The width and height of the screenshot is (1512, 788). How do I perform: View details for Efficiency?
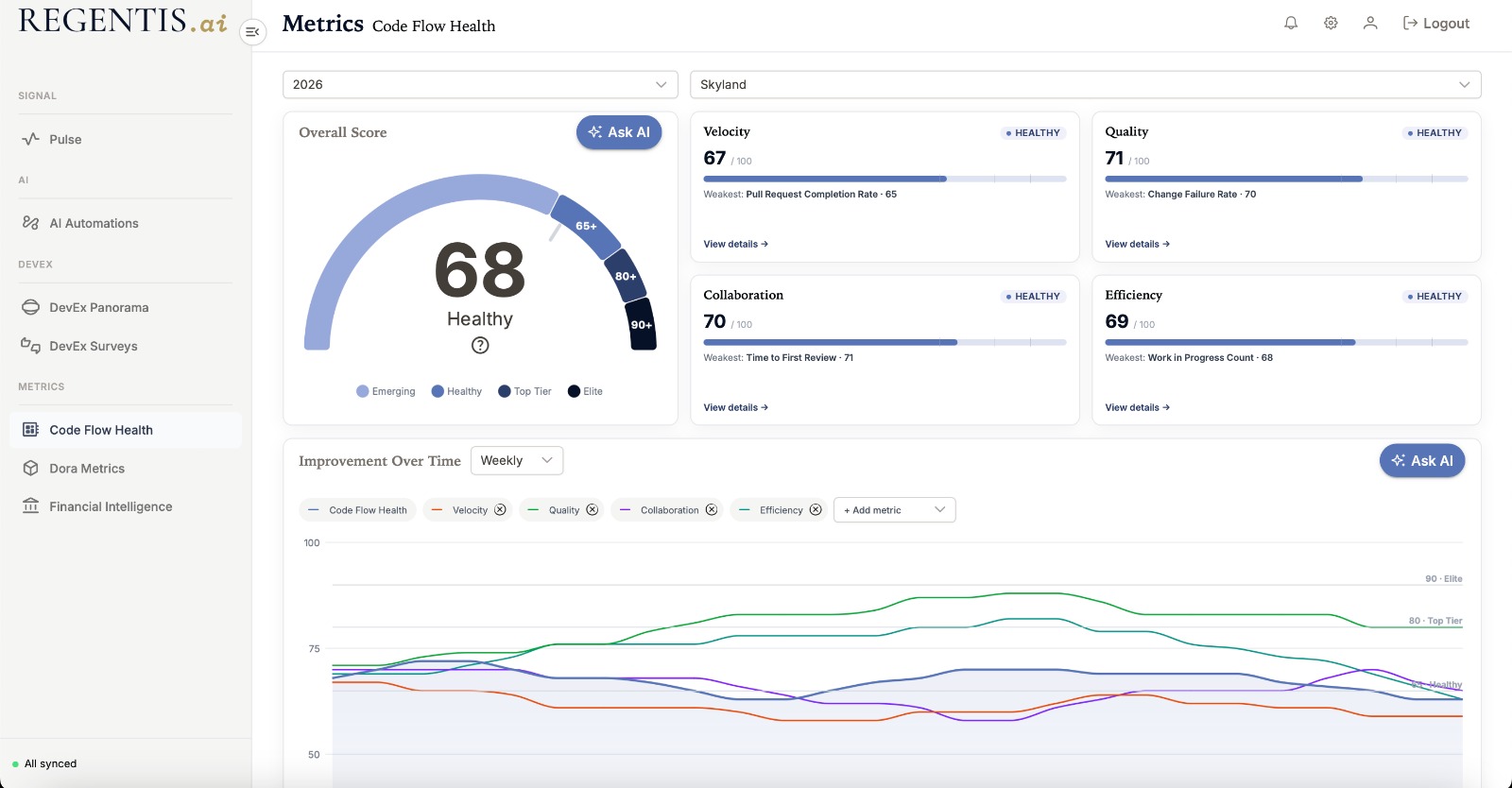click(x=1137, y=407)
